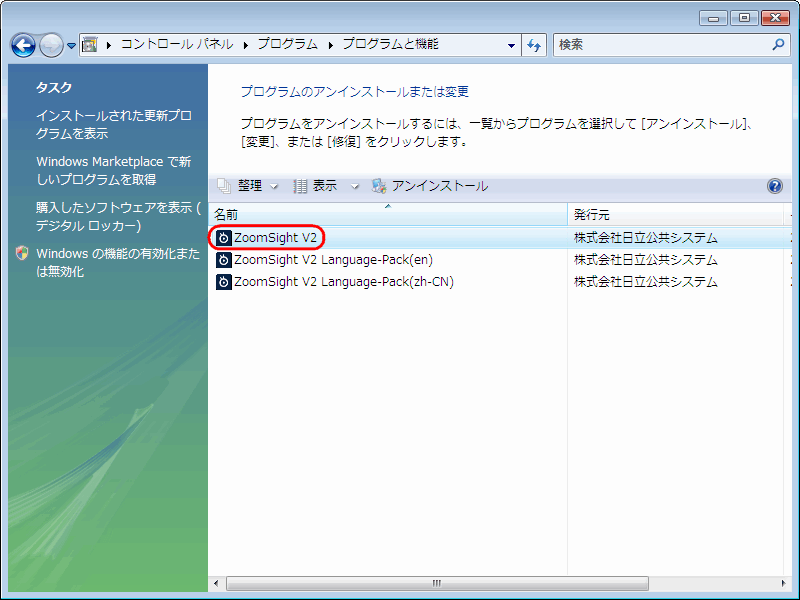Select the コントロール パネル breadcrumb segment

pos(177,45)
